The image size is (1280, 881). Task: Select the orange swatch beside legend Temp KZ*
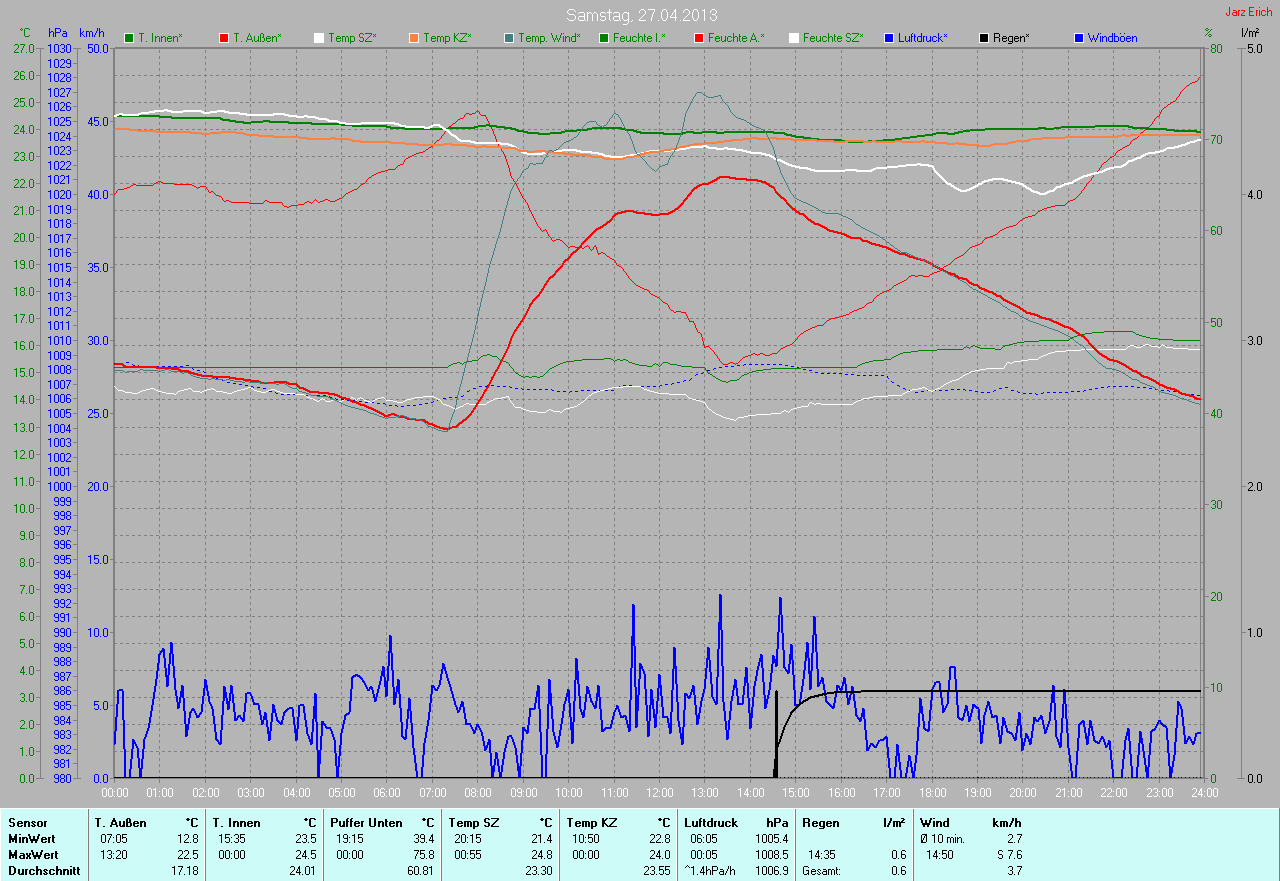click(414, 38)
